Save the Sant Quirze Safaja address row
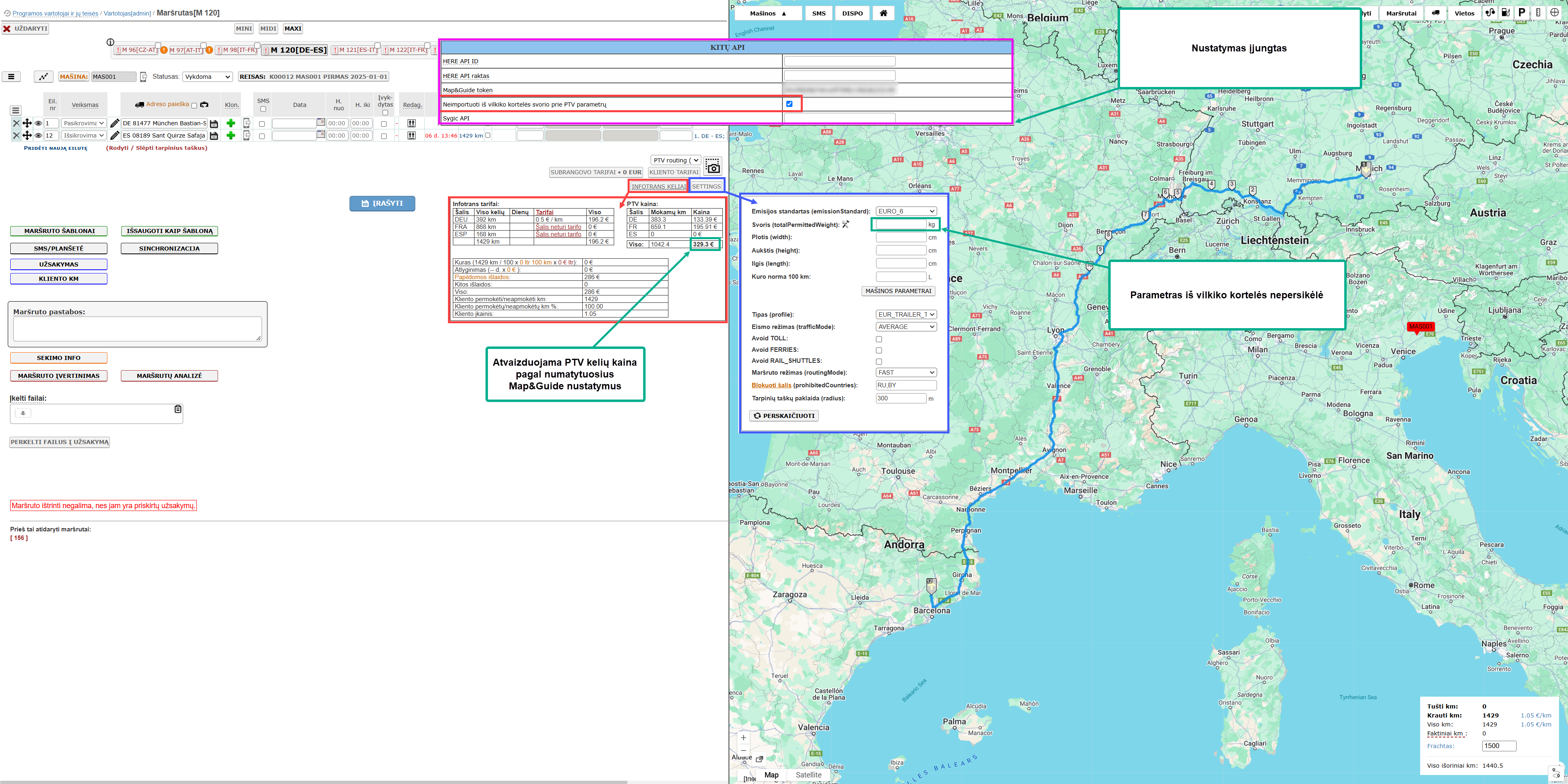The image size is (1568, 784). click(x=214, y=135)
